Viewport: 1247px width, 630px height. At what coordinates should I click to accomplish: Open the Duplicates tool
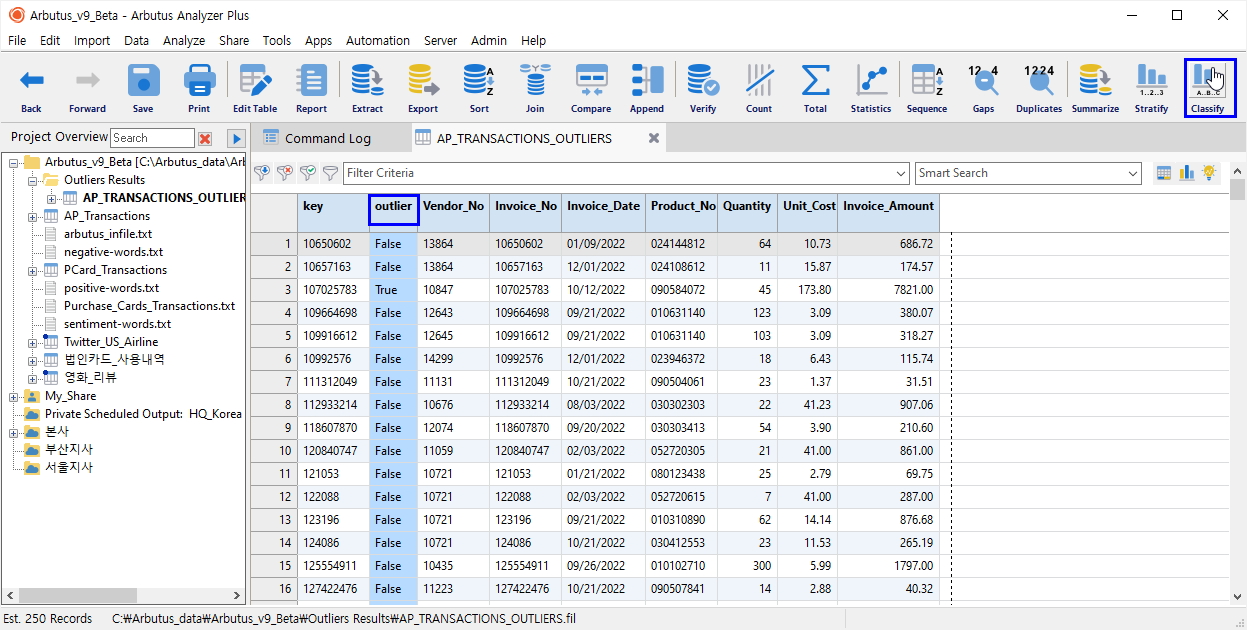coord(1039,88)
